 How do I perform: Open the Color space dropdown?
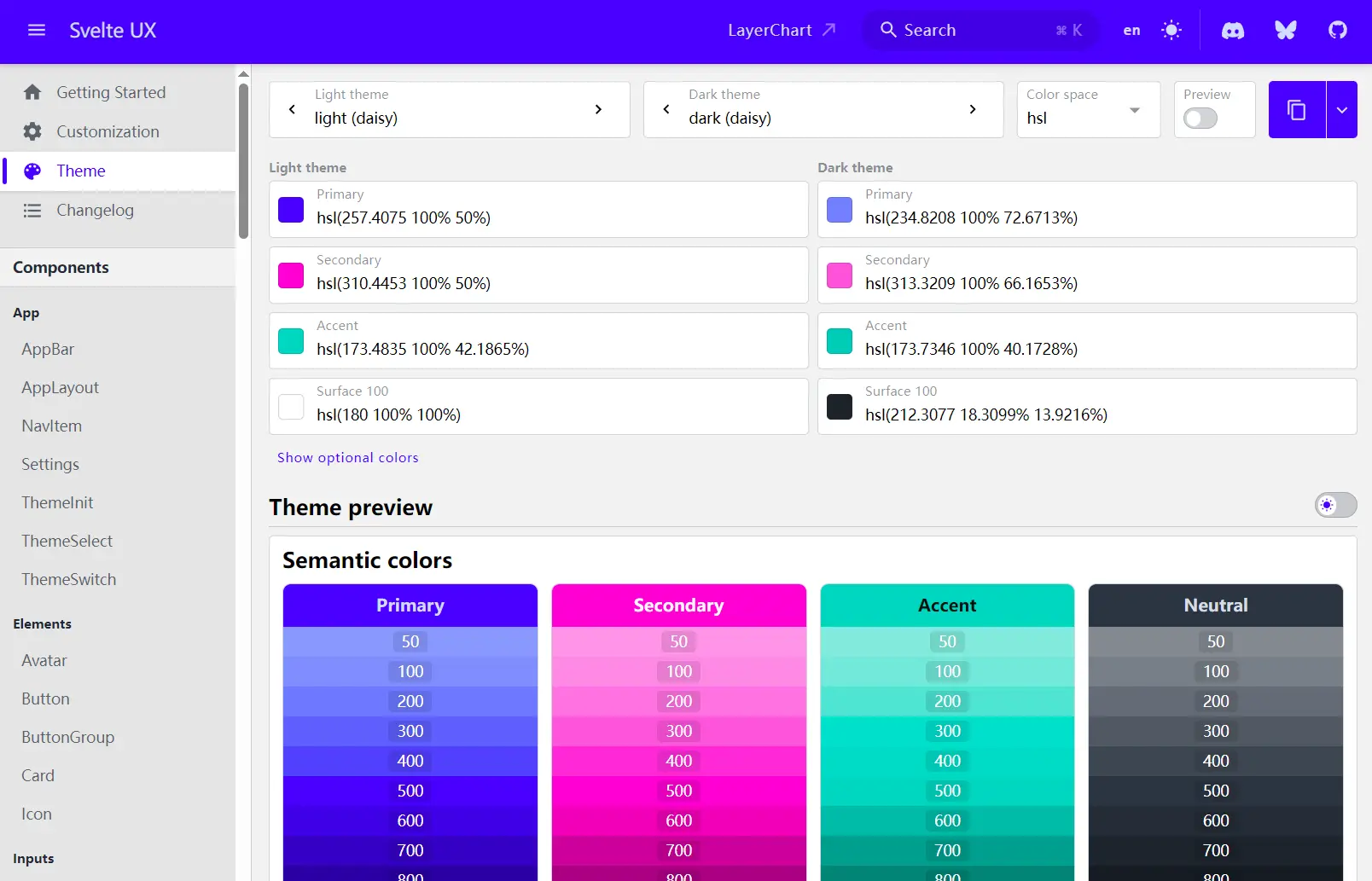pyautogui.click(x=1134, y=110)
